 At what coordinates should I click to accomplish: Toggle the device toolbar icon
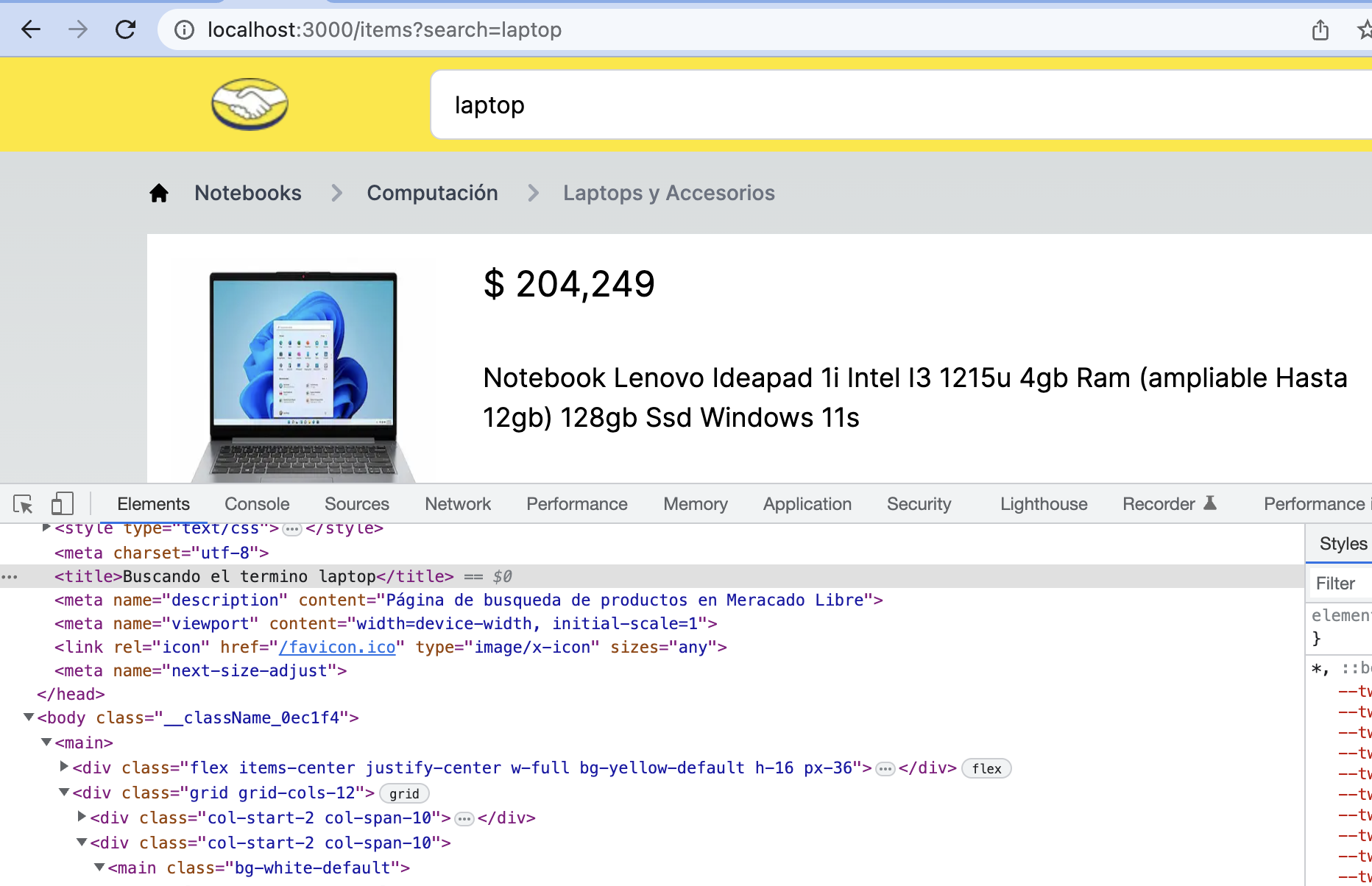coord(62,504)
